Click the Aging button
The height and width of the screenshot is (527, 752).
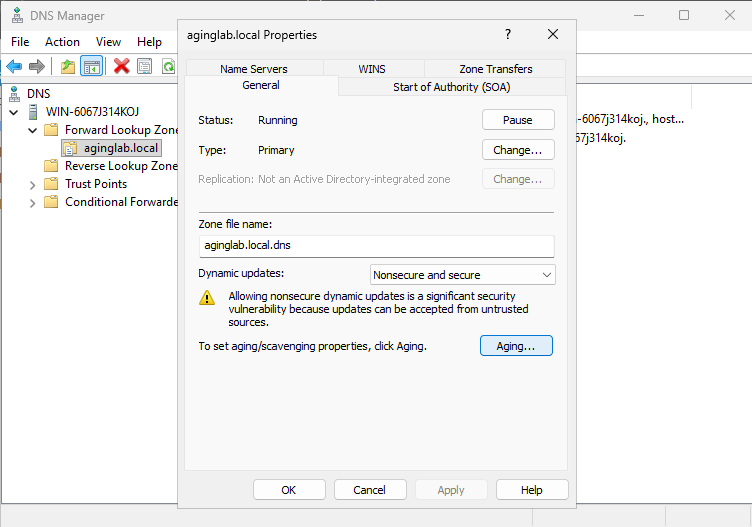(x=516, y=346)
